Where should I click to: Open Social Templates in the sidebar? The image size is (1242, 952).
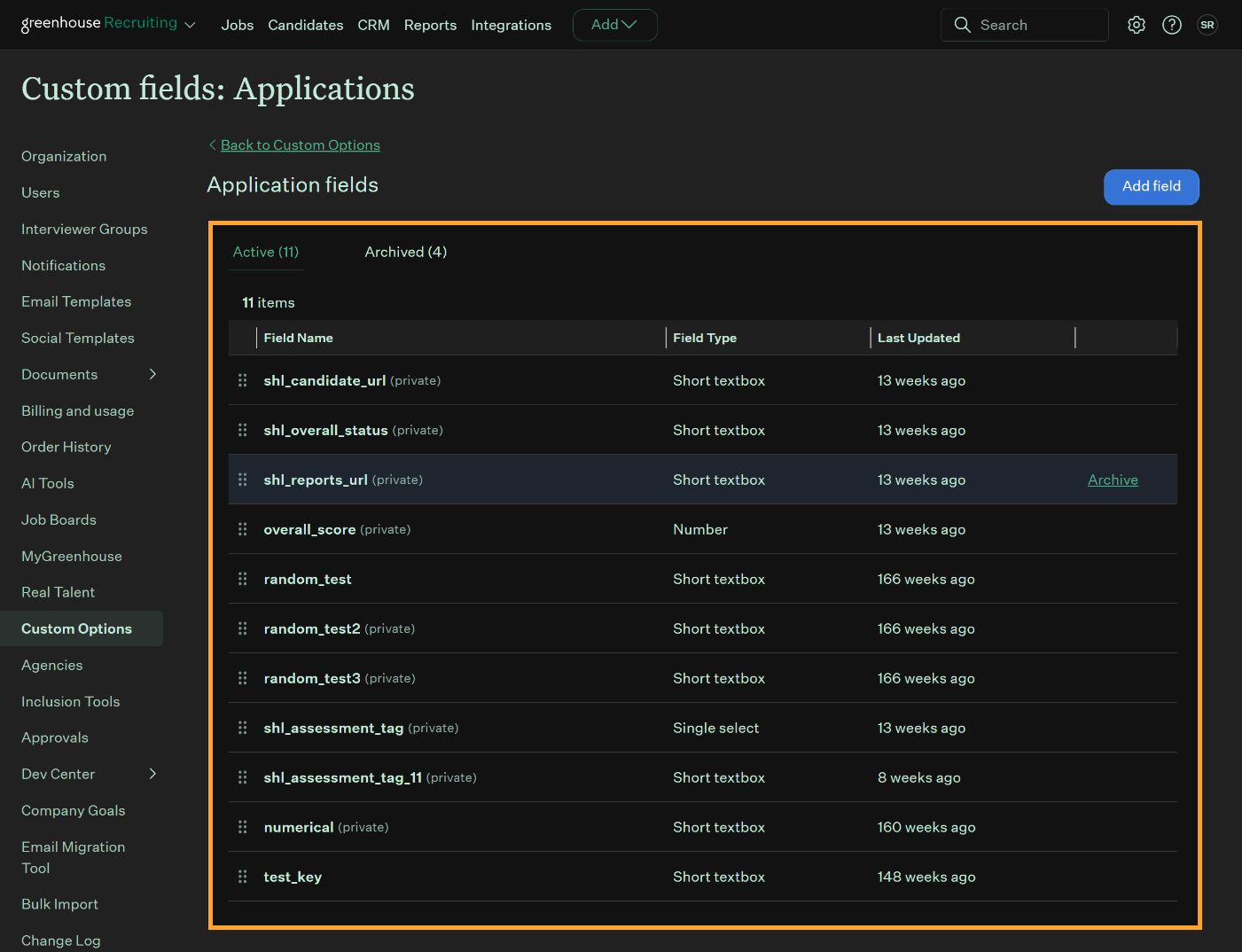coord(78,338)
